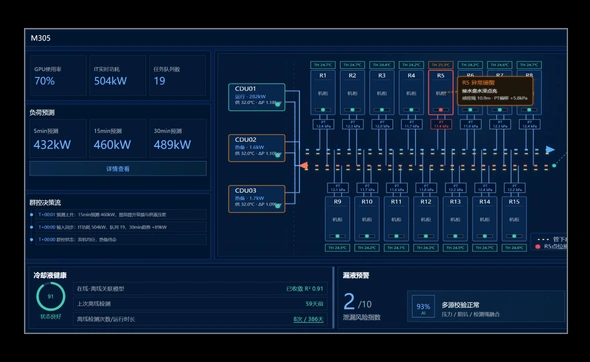The width and height of the screenshot is (590, 362).
Task: Click the red alarm indicator on rack R5
Action: (441, 110)
